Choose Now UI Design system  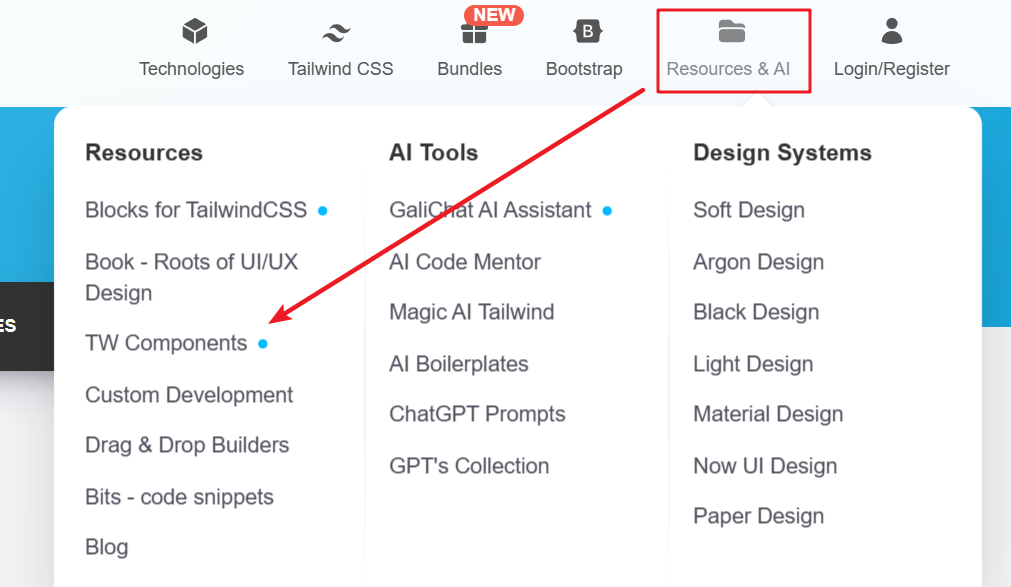pyautogui.click(x=765, y=466)
